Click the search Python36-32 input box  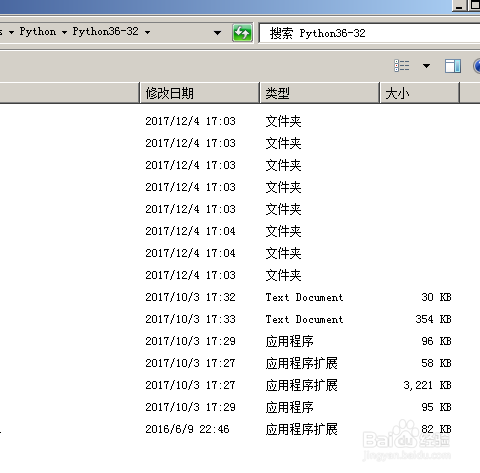point(369,33)
